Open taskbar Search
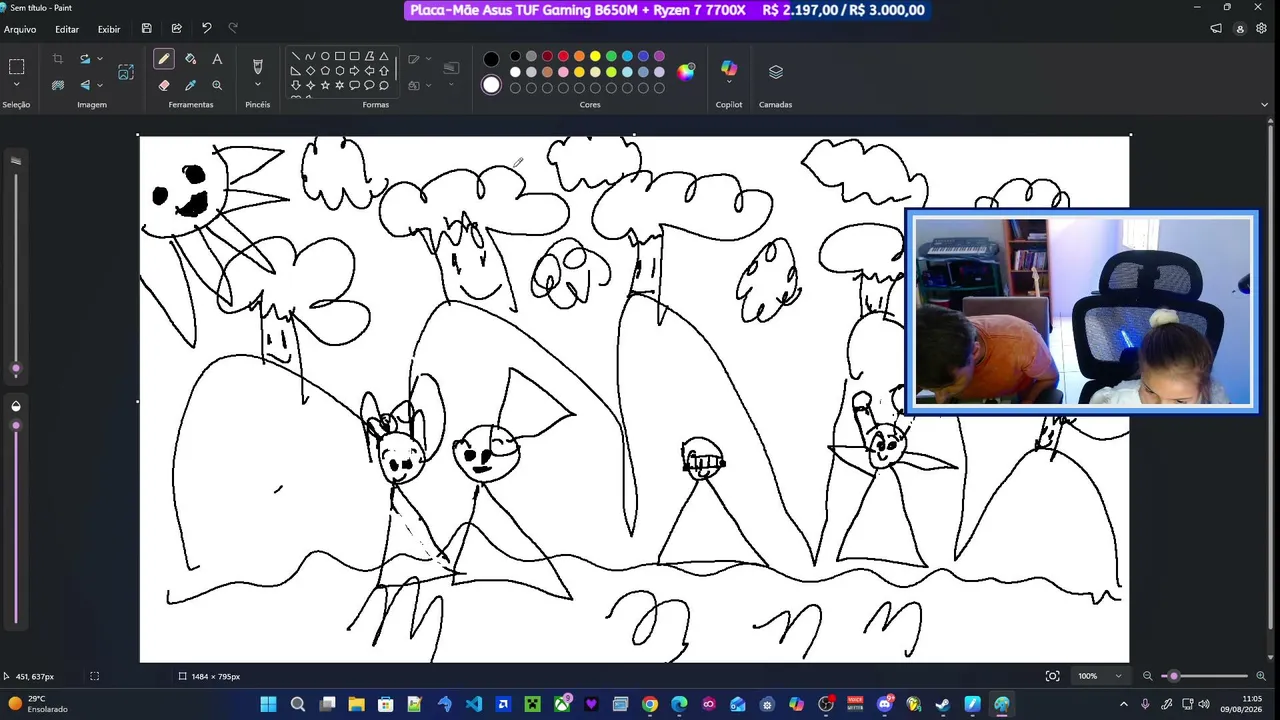This screenshot has width=1280, height=720. pos(297,704)
